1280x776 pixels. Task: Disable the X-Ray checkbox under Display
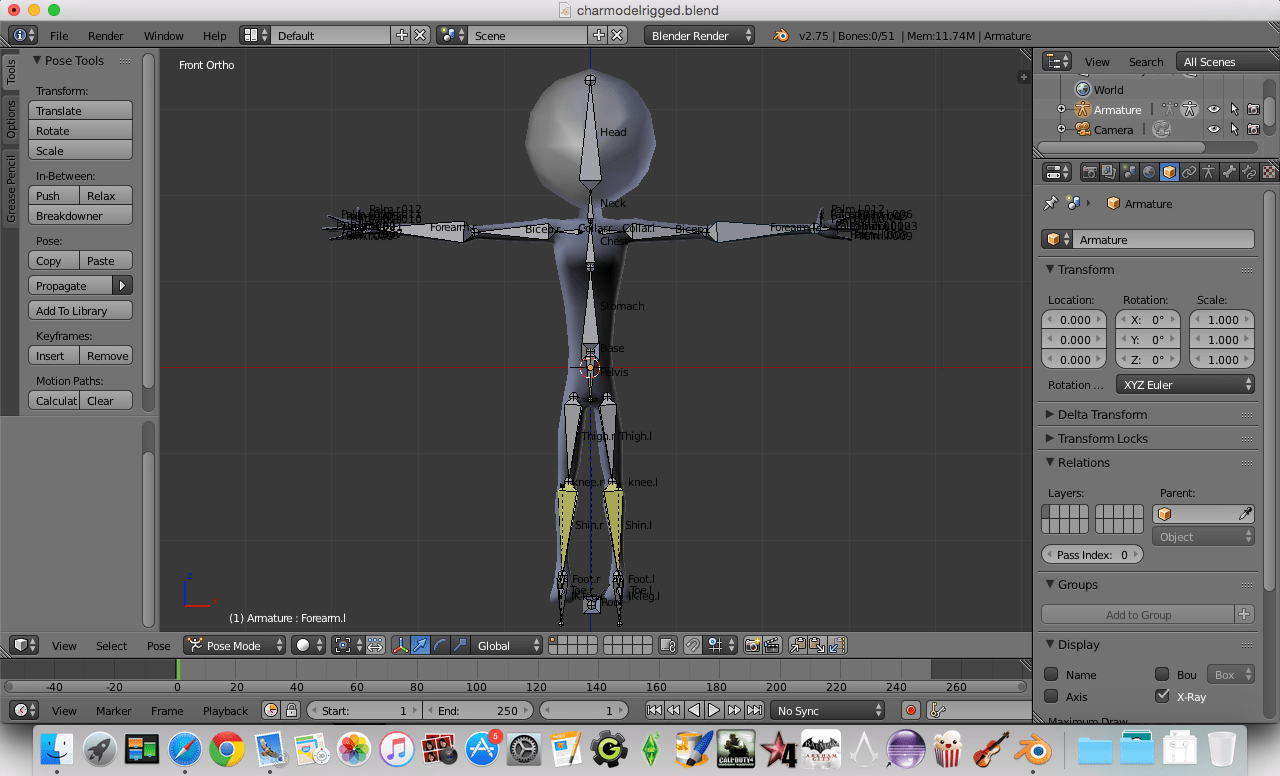coord(1162,696)
